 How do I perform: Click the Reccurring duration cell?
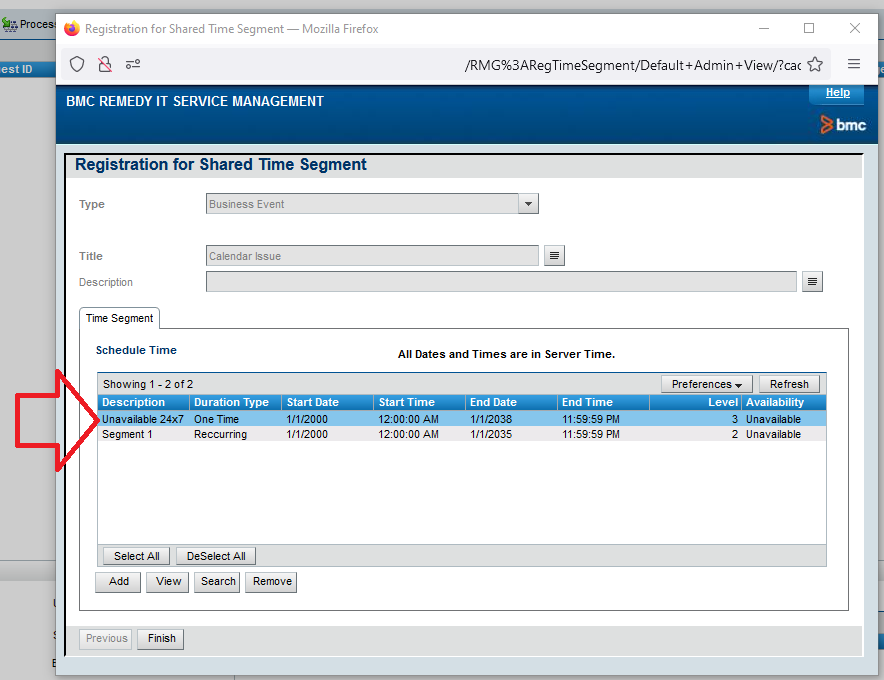tap(220, 434)
